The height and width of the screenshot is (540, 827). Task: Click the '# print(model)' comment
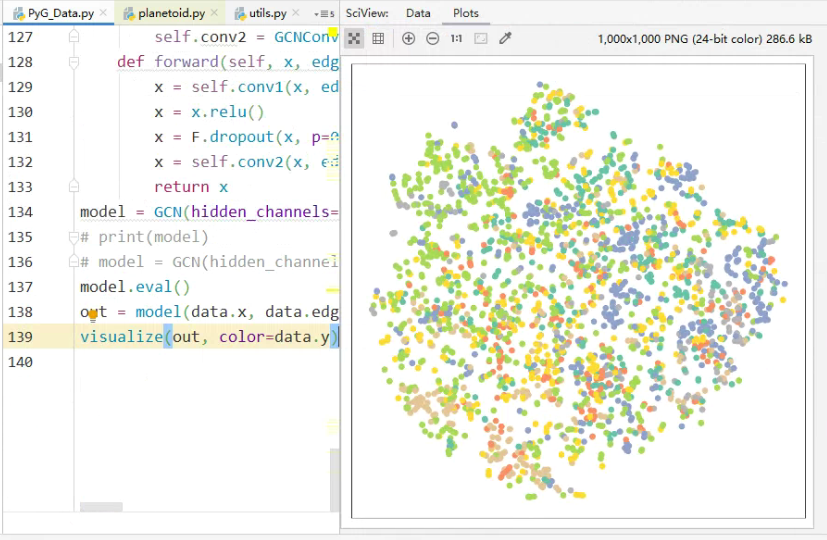[x=144, y=237]
